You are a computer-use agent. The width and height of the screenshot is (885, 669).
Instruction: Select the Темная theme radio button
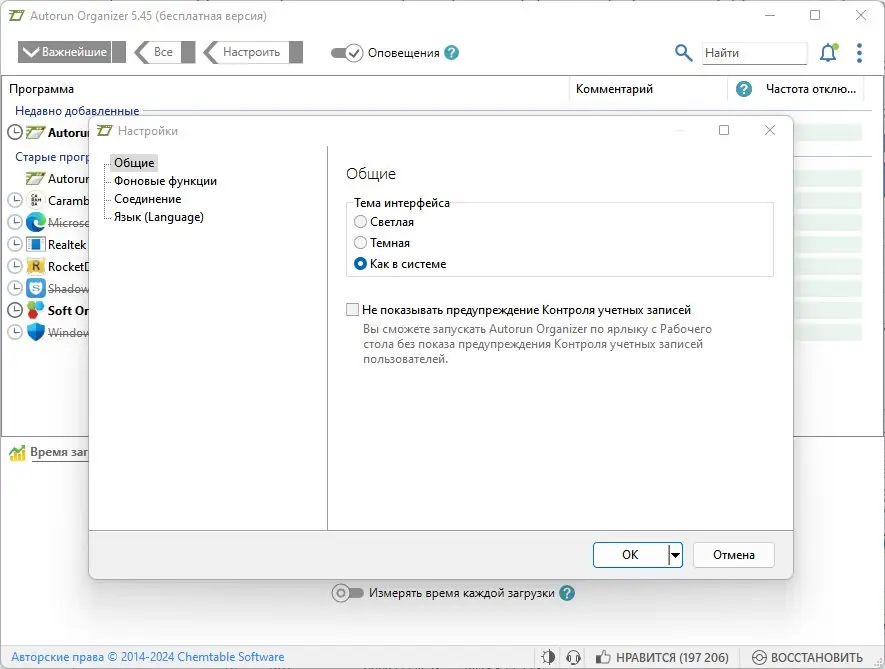pos(360,243)
